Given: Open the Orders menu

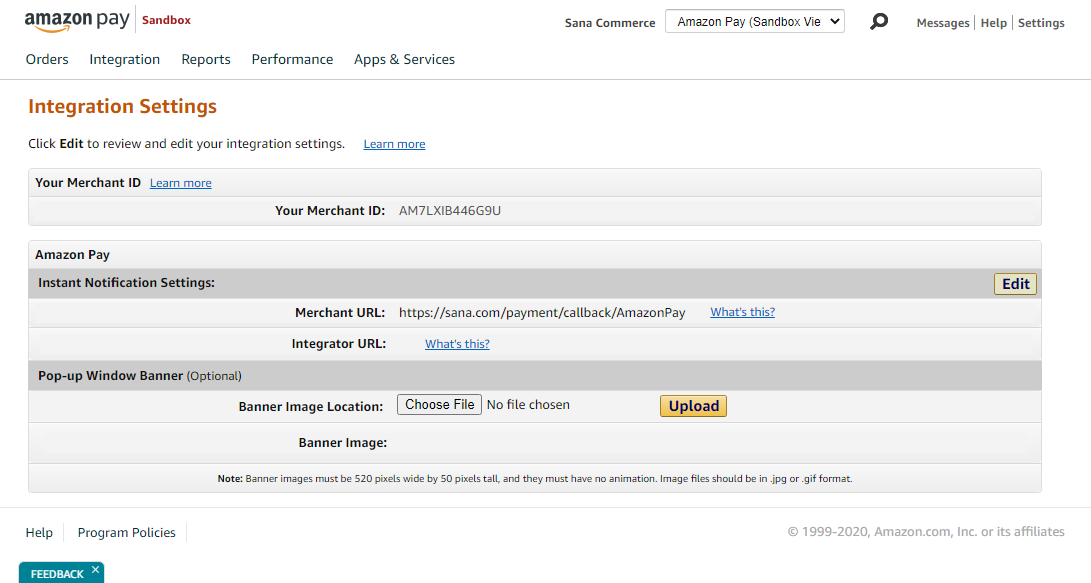Looking at the screenshot, I should coord(47,60).
